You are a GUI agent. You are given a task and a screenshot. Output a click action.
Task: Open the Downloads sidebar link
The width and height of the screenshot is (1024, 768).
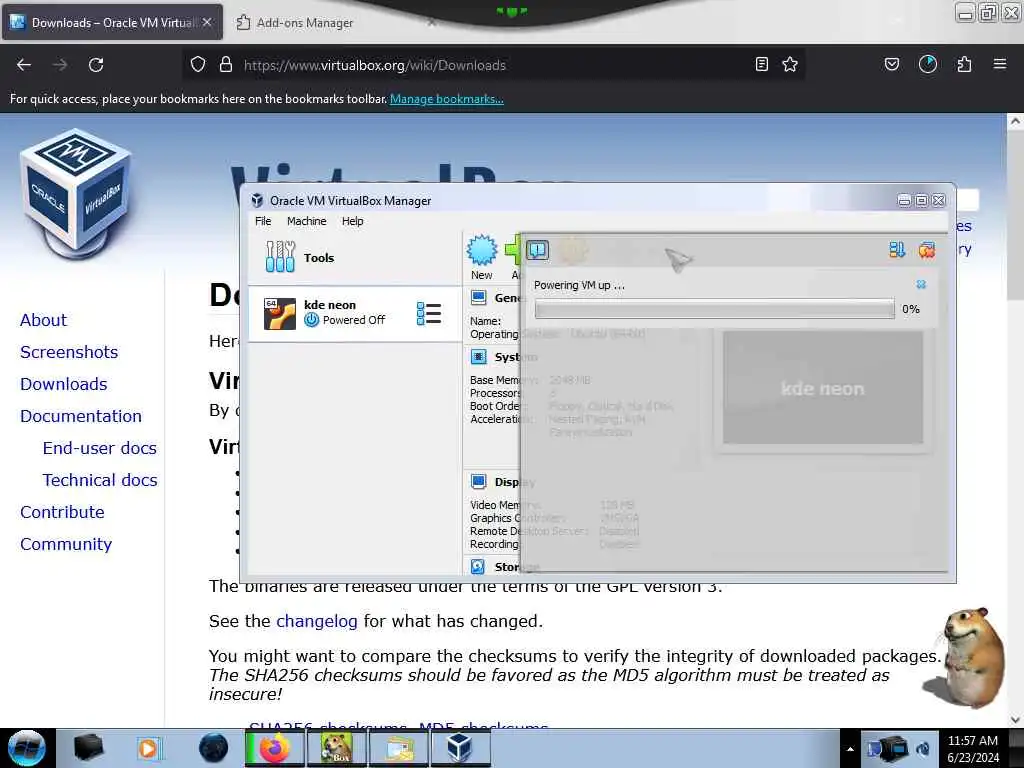(63, 384)
